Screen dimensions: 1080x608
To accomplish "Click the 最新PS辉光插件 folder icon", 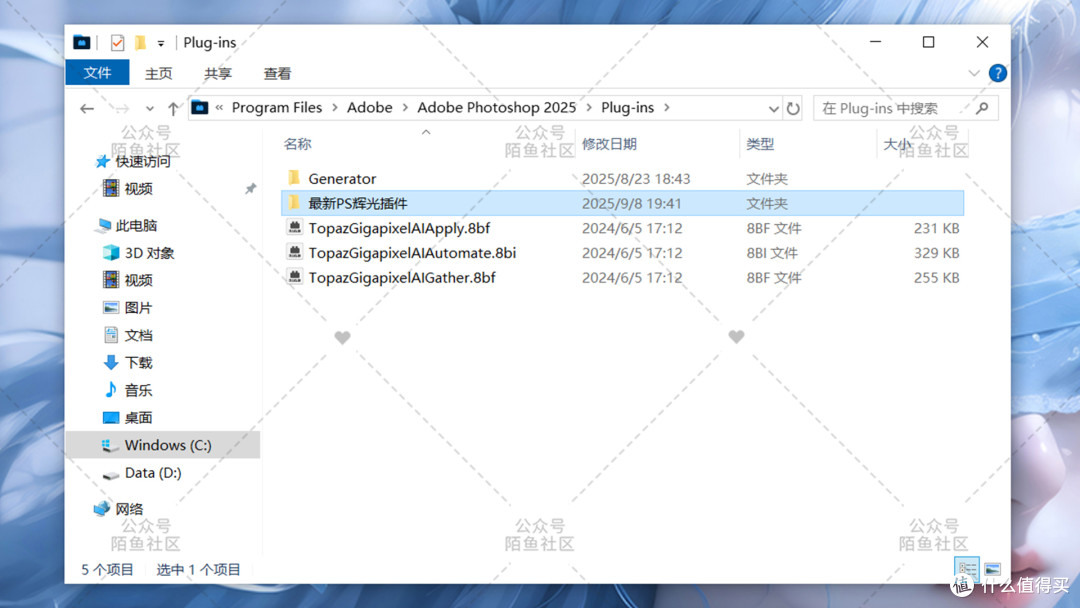I will click(294, 202).
